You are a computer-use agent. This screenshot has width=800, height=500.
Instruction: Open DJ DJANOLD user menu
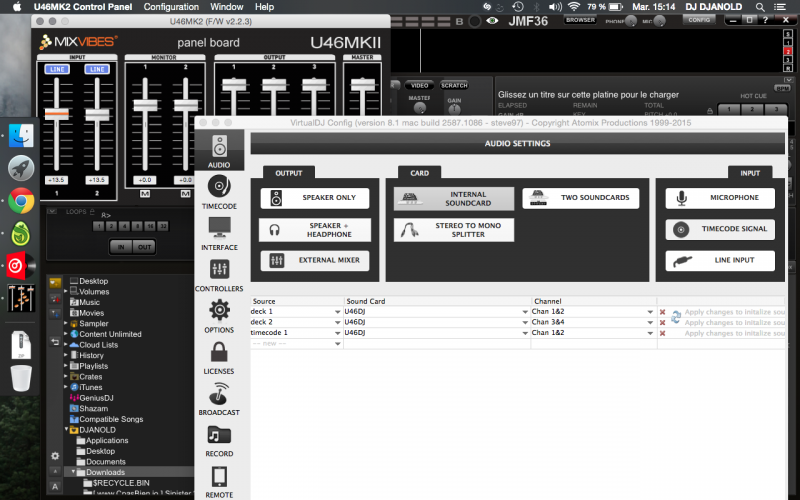(x=714, y=7)
